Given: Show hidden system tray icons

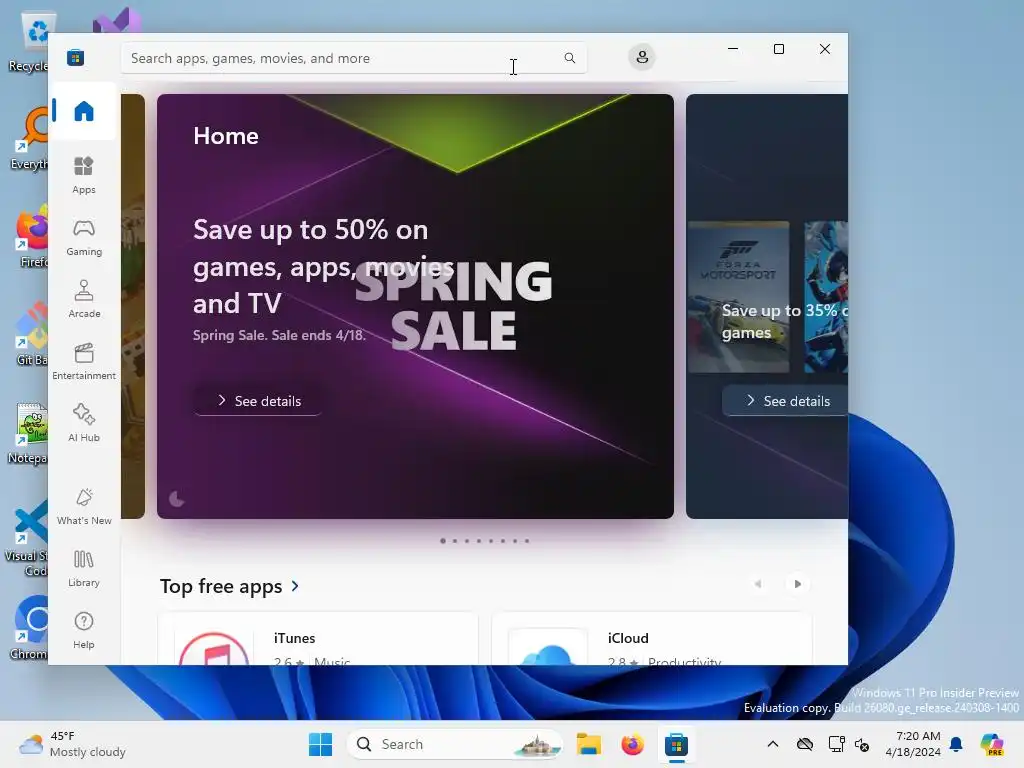Looking at the screenshot, I should (x=773, y=744).
